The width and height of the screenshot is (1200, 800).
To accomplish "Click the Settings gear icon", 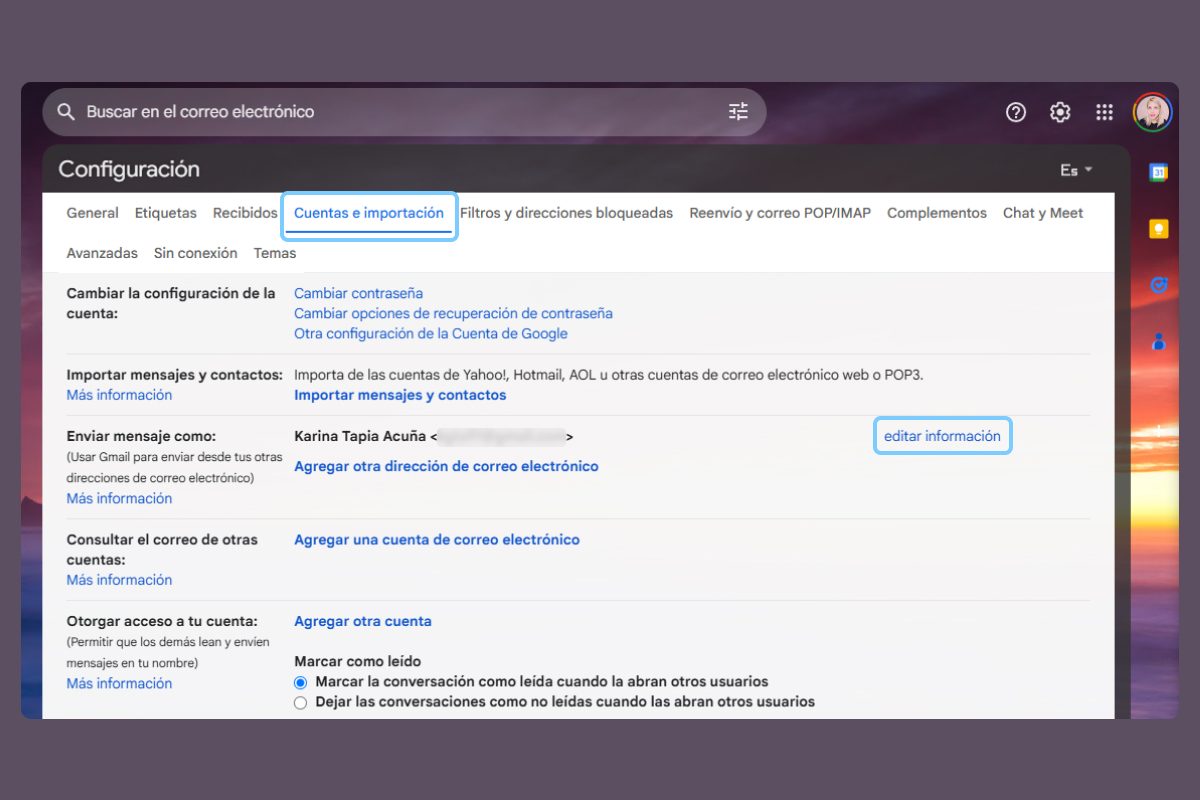I will [1060, 112].
